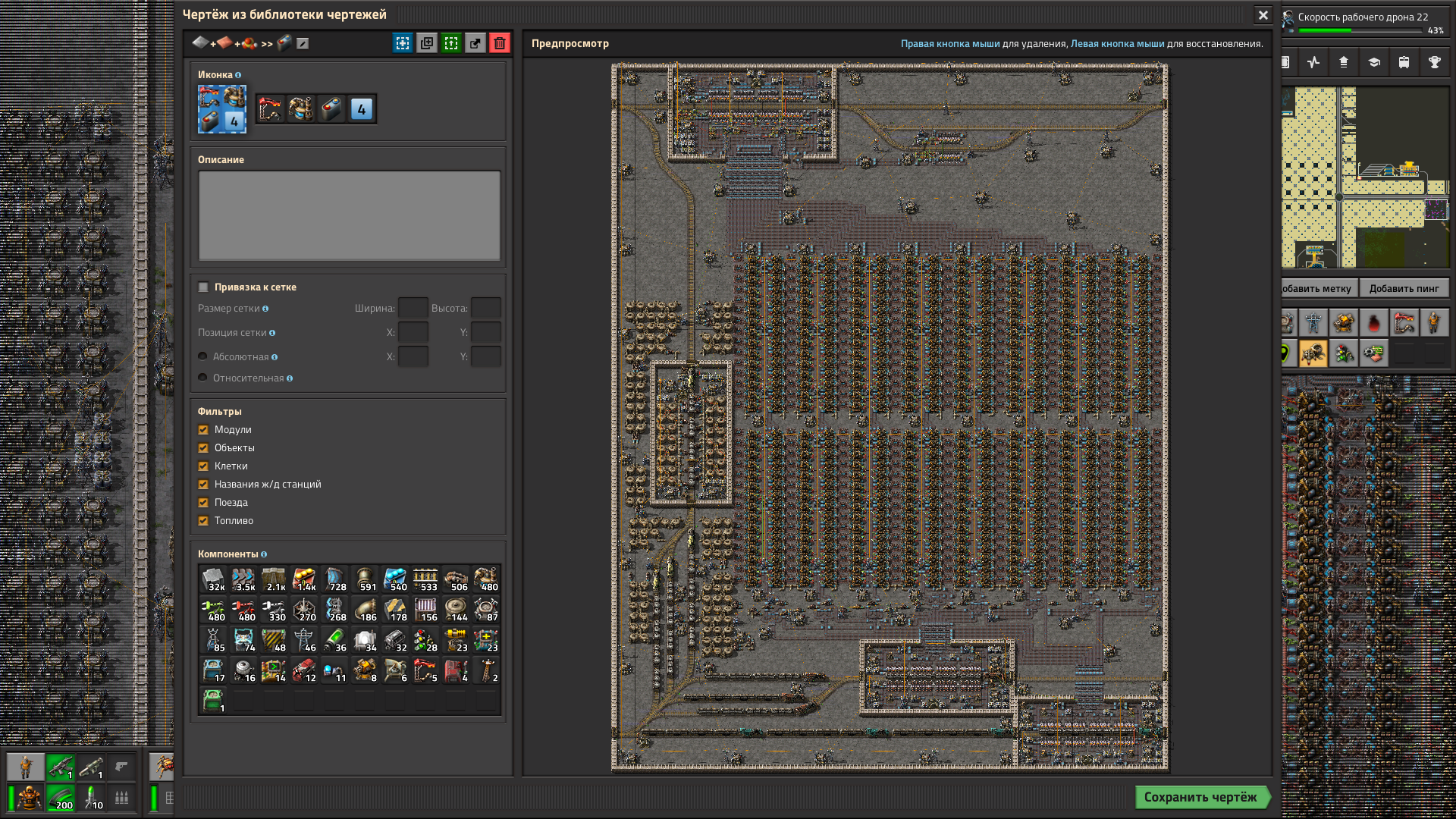
Task: Click the pencil icon to rename the blueprint
Action: [x=303, y=44]
